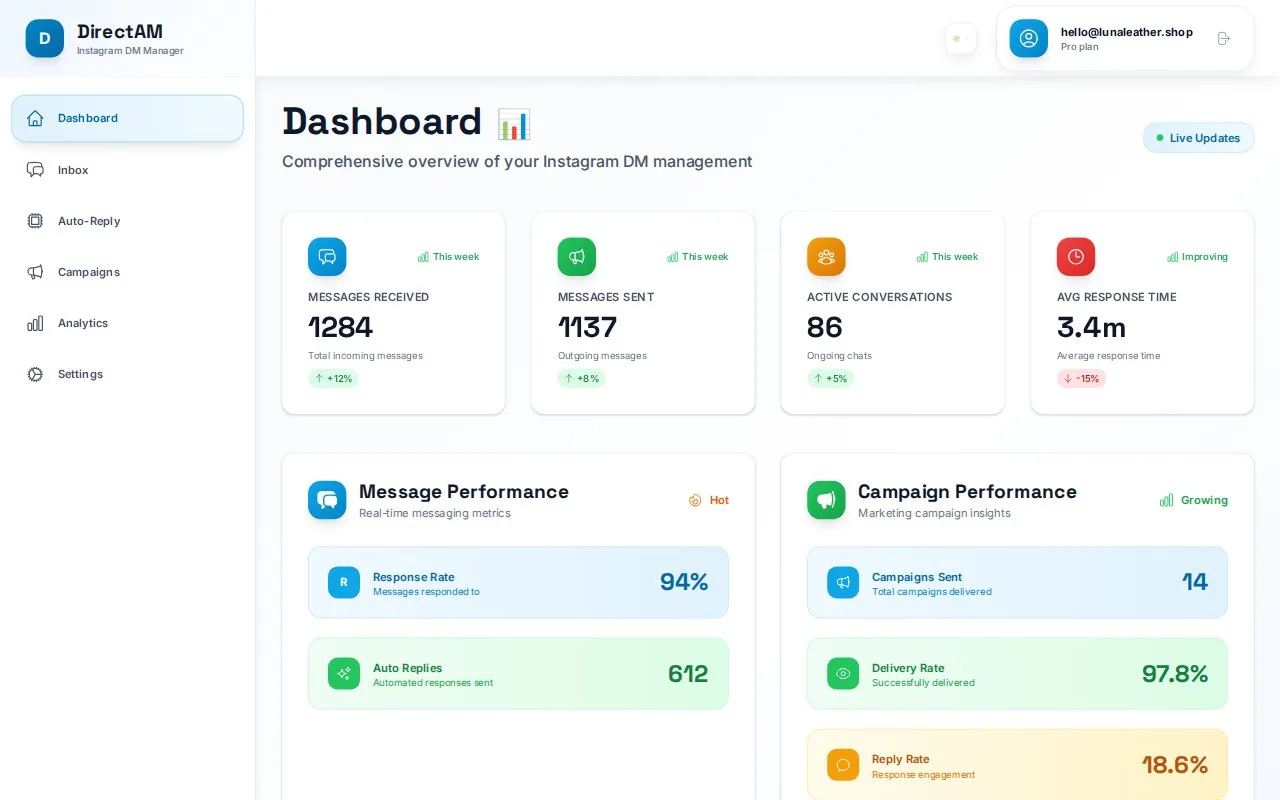
Task: Click the Active Conversations orange people icon
Action: click(826, 257)
